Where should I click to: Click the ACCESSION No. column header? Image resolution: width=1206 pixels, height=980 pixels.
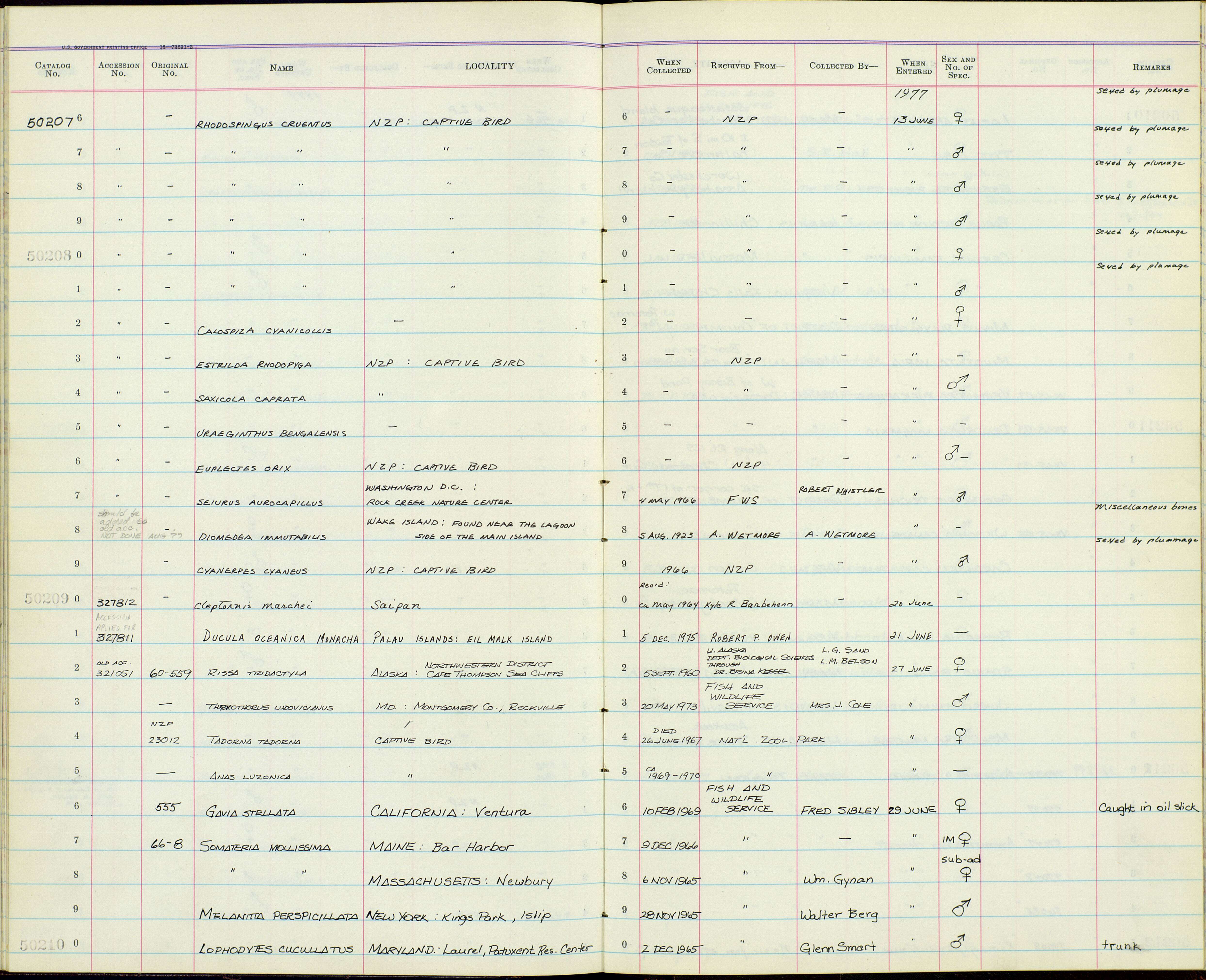pos(119,69)
